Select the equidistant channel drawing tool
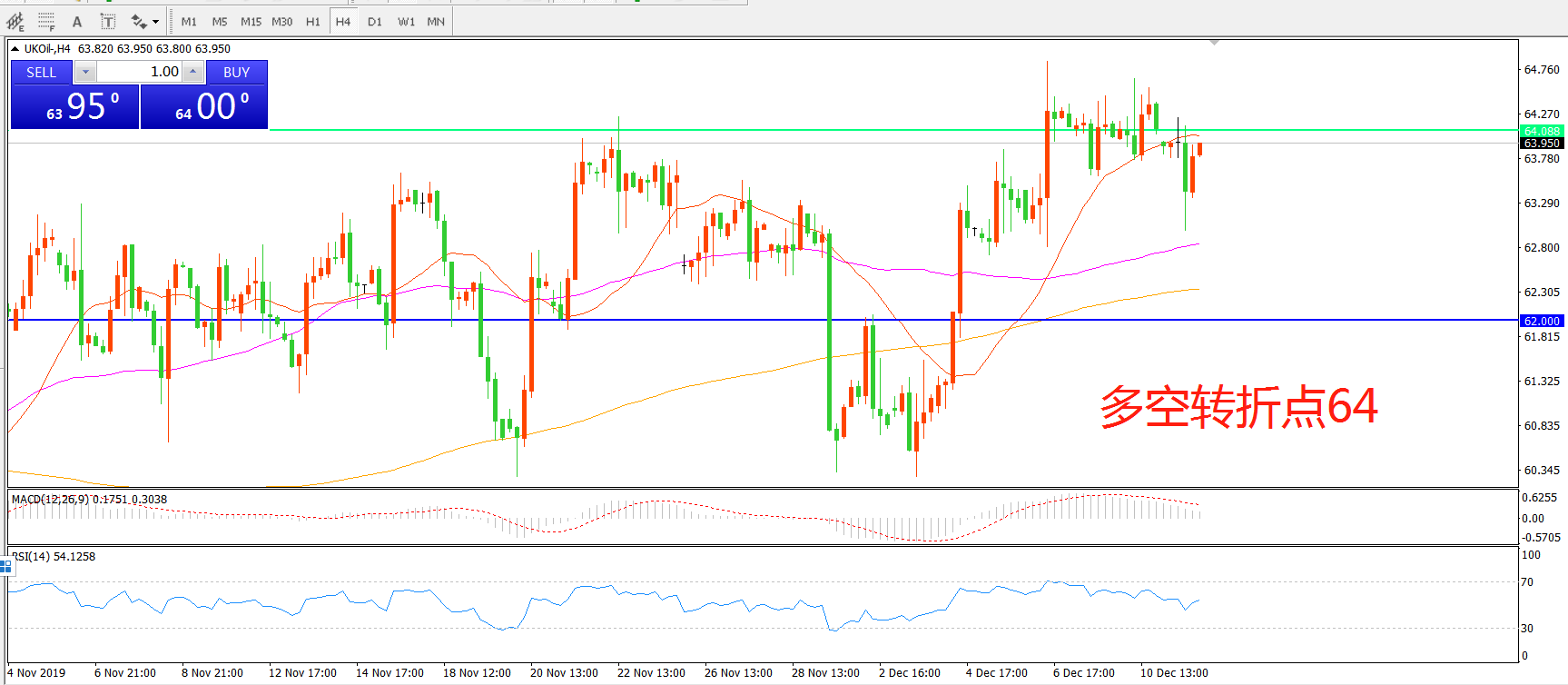The image size is (1568, 685). pos(15,21)
